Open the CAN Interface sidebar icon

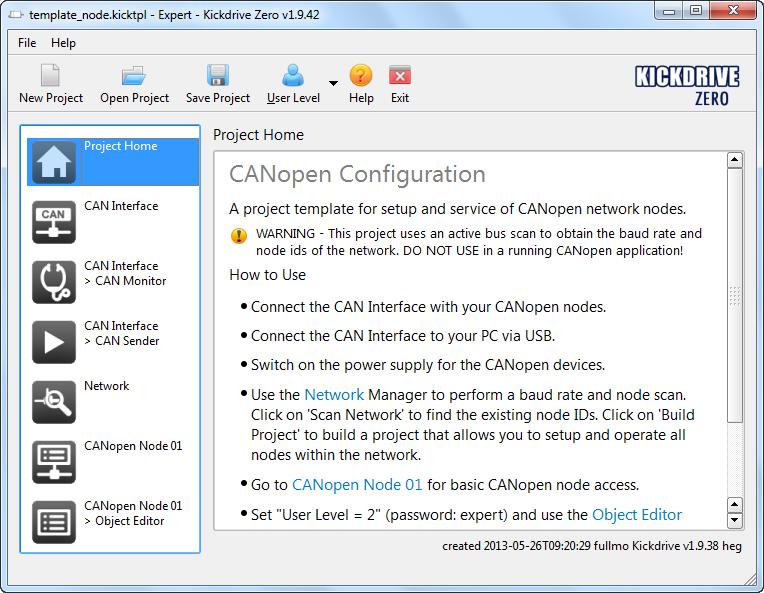pyautogui.click(x=54, y=222)
